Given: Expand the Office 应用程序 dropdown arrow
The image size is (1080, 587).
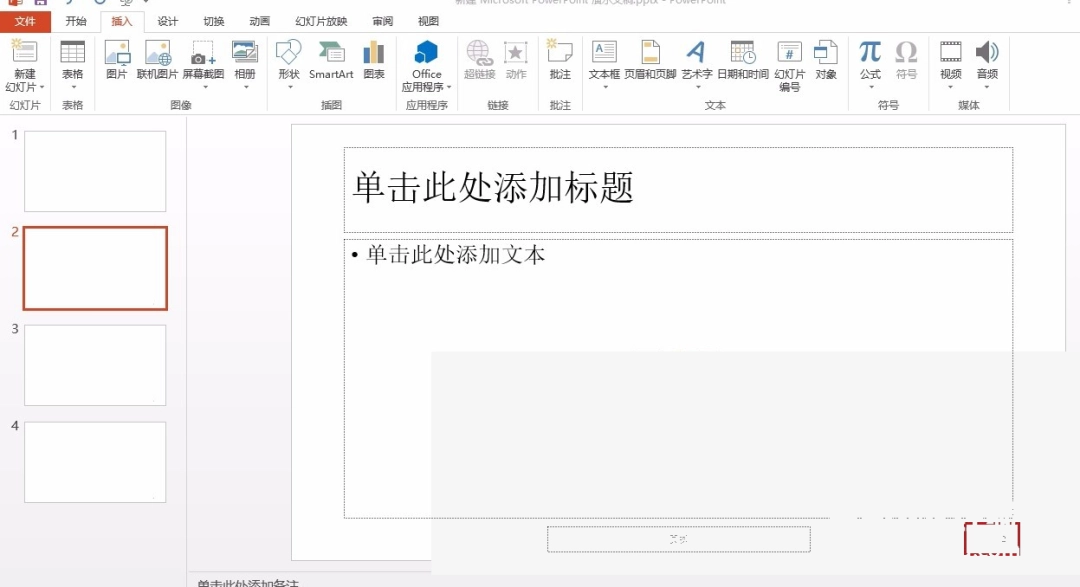Looking at the screenshot, I should (448, 87).
